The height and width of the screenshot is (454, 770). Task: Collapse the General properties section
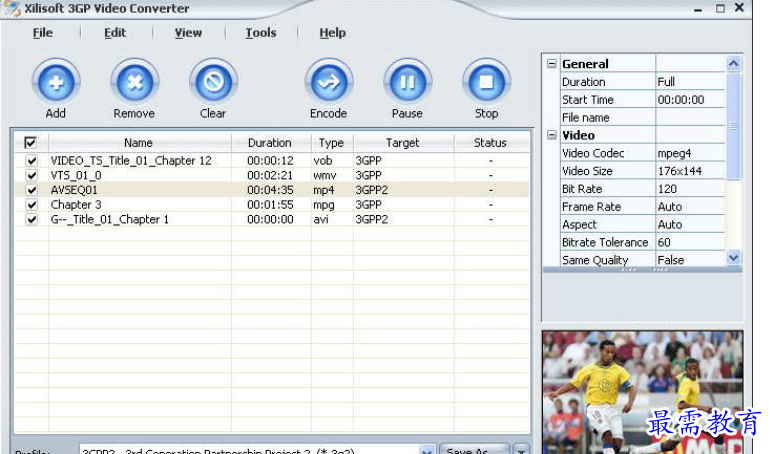tap(552, 64)
